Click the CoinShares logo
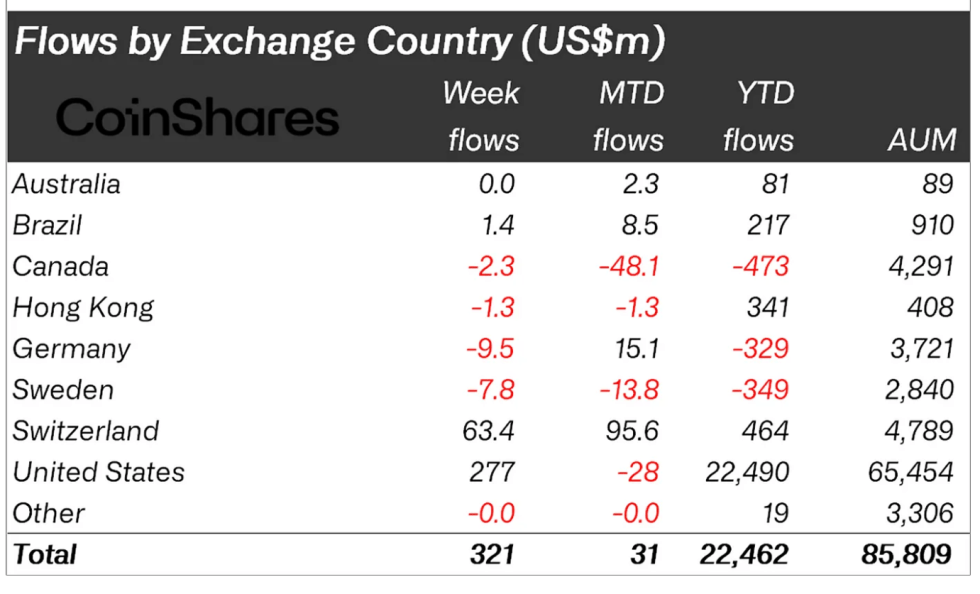This screenshot has height=594, width=980. click(x=197, y=119)
